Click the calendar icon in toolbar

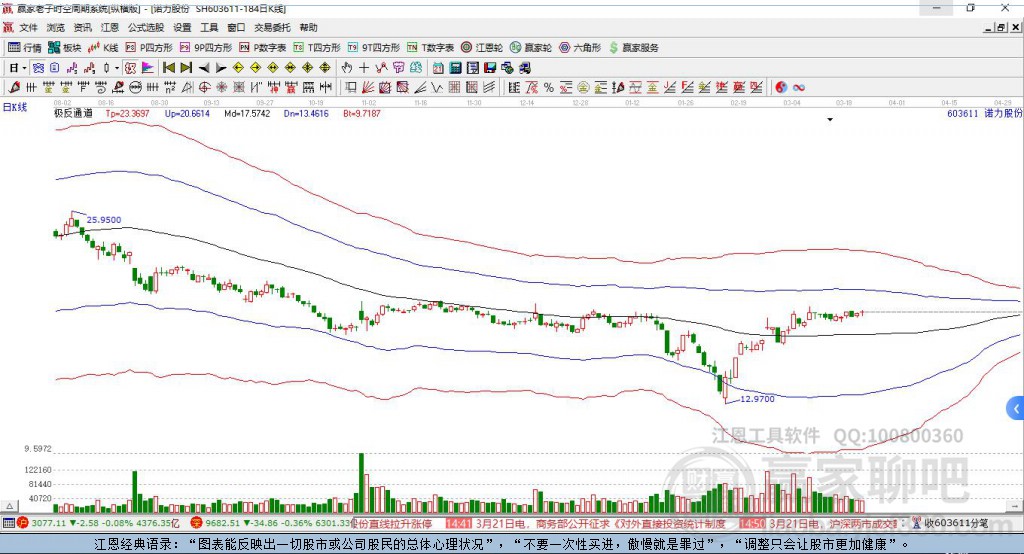tap(438, 68)
